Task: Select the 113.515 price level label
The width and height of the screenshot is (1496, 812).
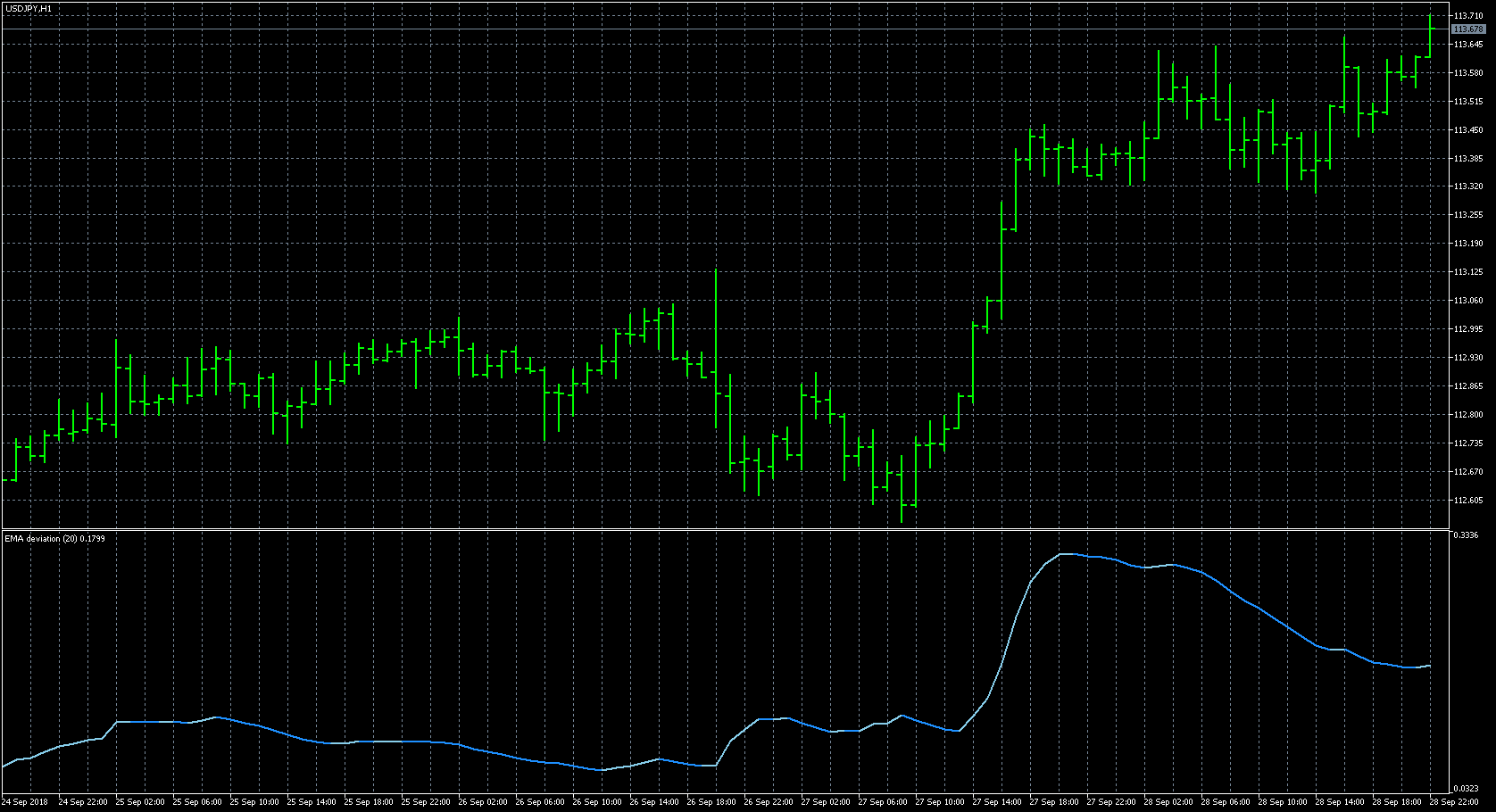Action: click(1468, 102)
